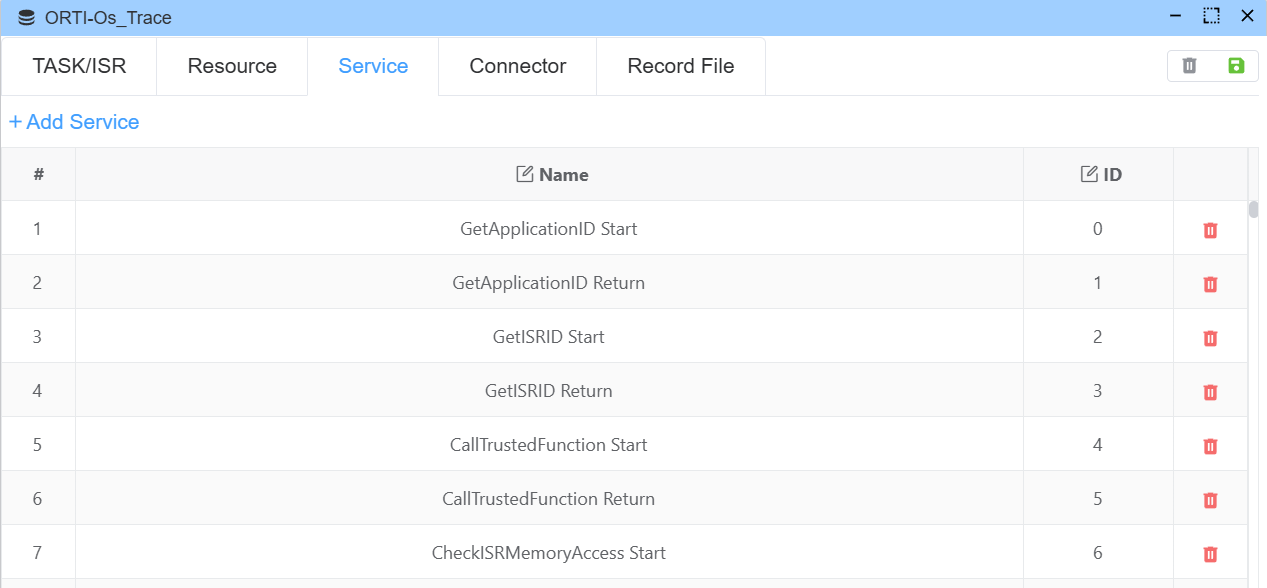The height and width of the screenshot is (588, 1267).
Task: Go to the Record File tab
Action: click(680, 66)
